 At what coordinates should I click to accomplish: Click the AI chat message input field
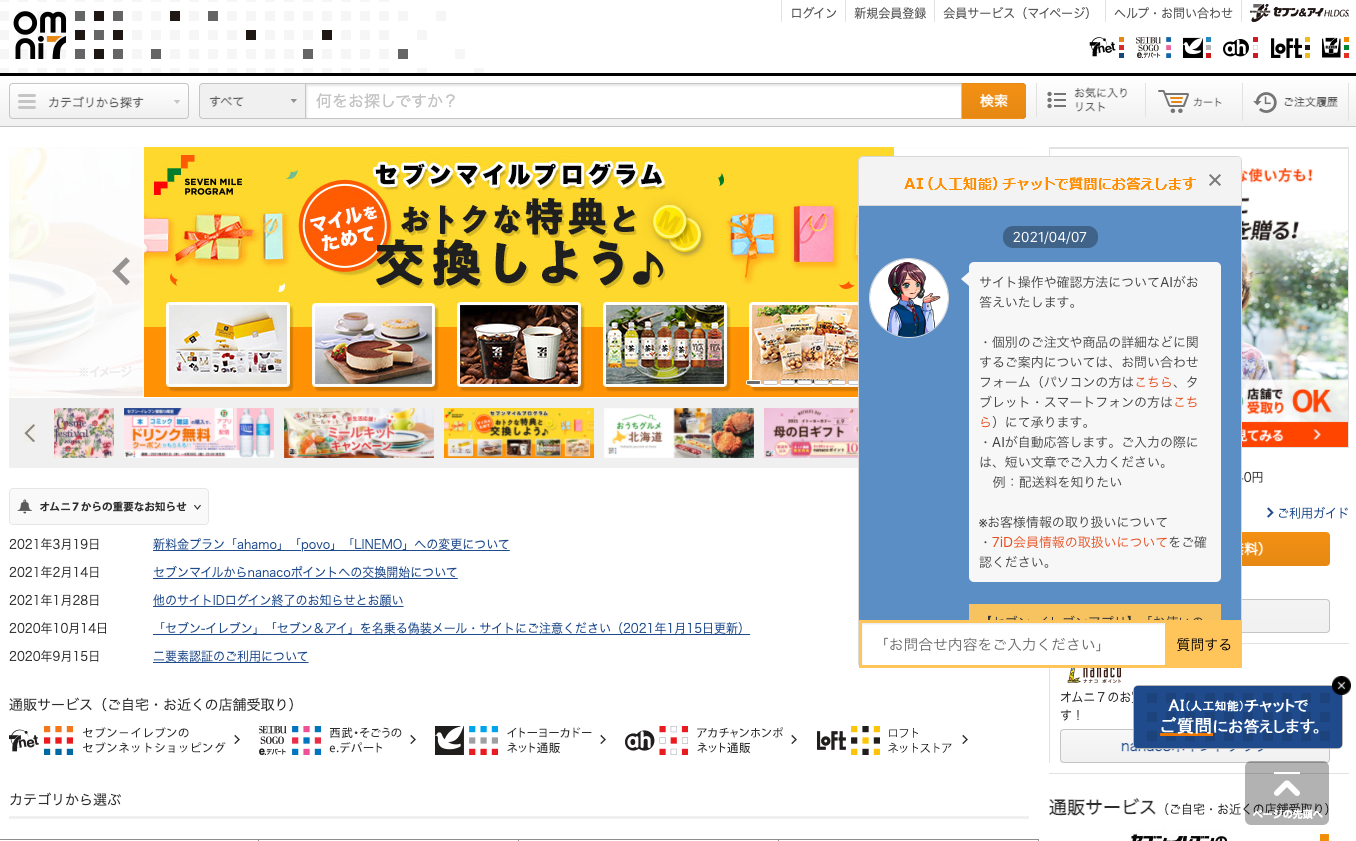click(1013, 644)
